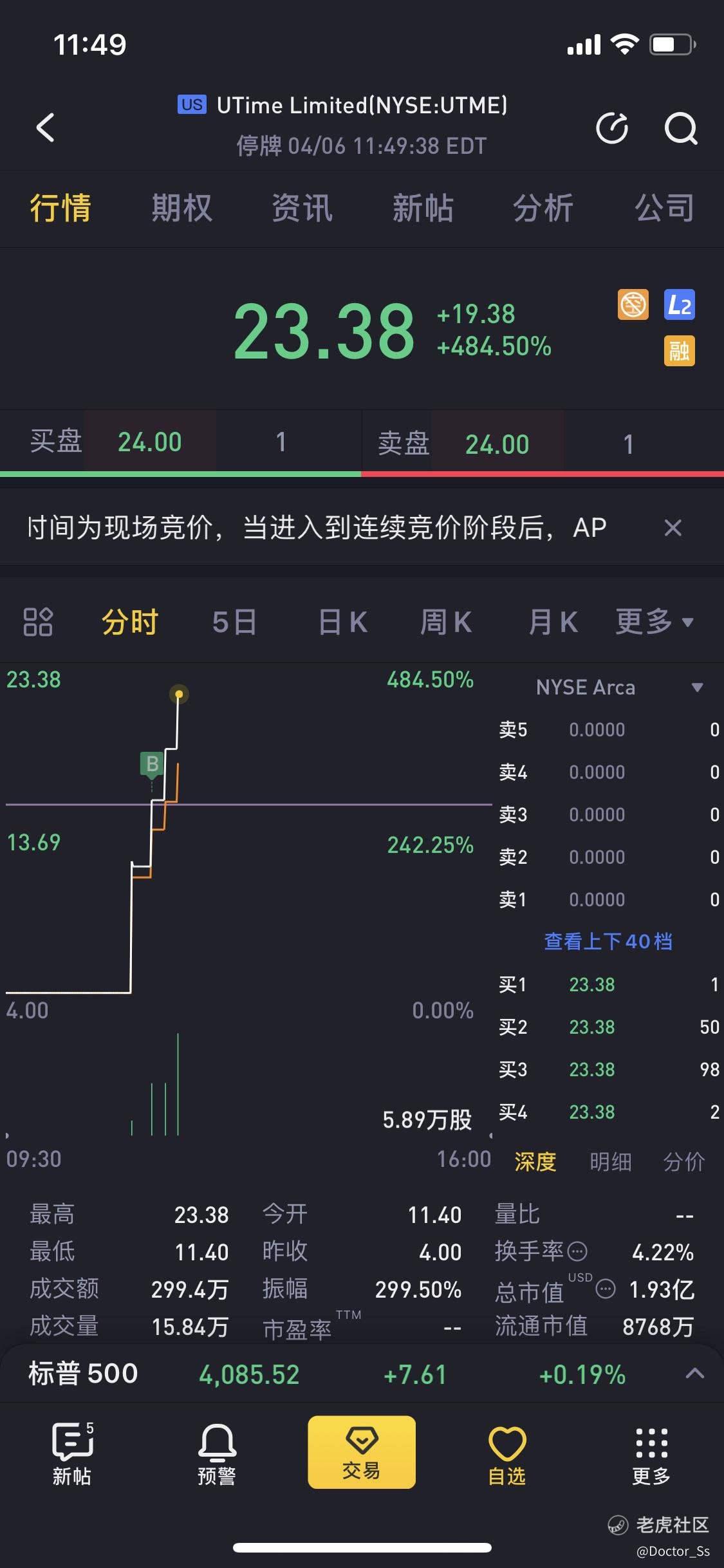Tap the large 23.38 price
This screenshot has width=724, height=1568.
(324, 331)
